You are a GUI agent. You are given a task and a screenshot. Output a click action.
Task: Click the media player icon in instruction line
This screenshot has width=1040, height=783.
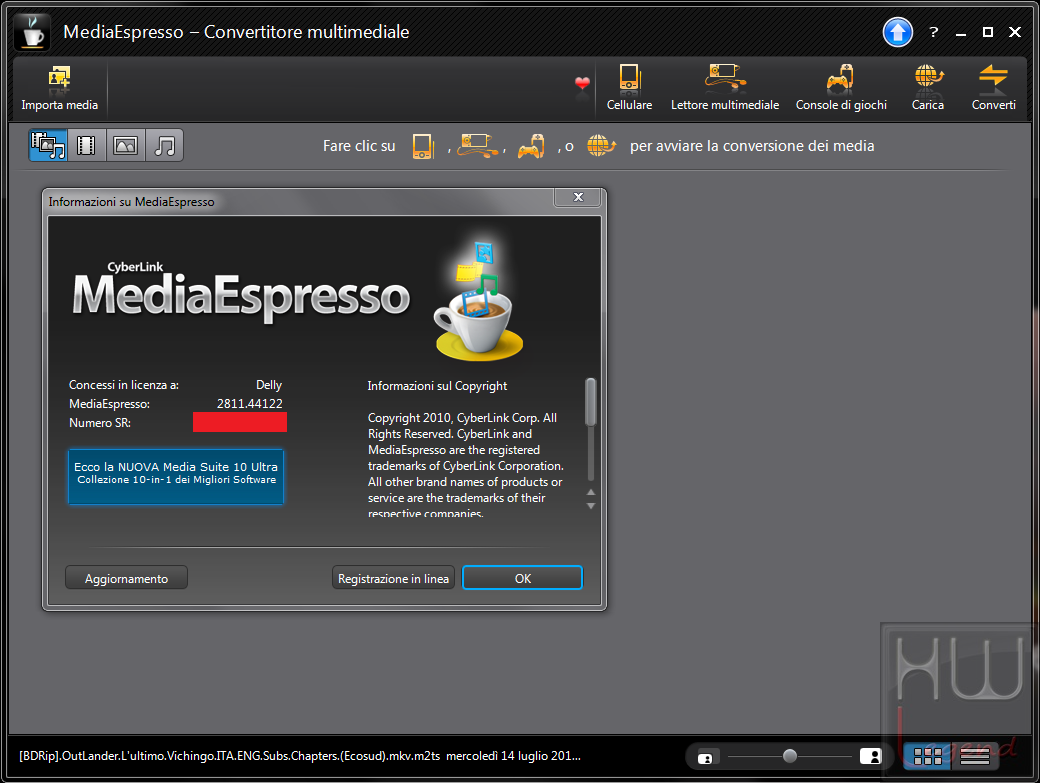pos(479,146)
